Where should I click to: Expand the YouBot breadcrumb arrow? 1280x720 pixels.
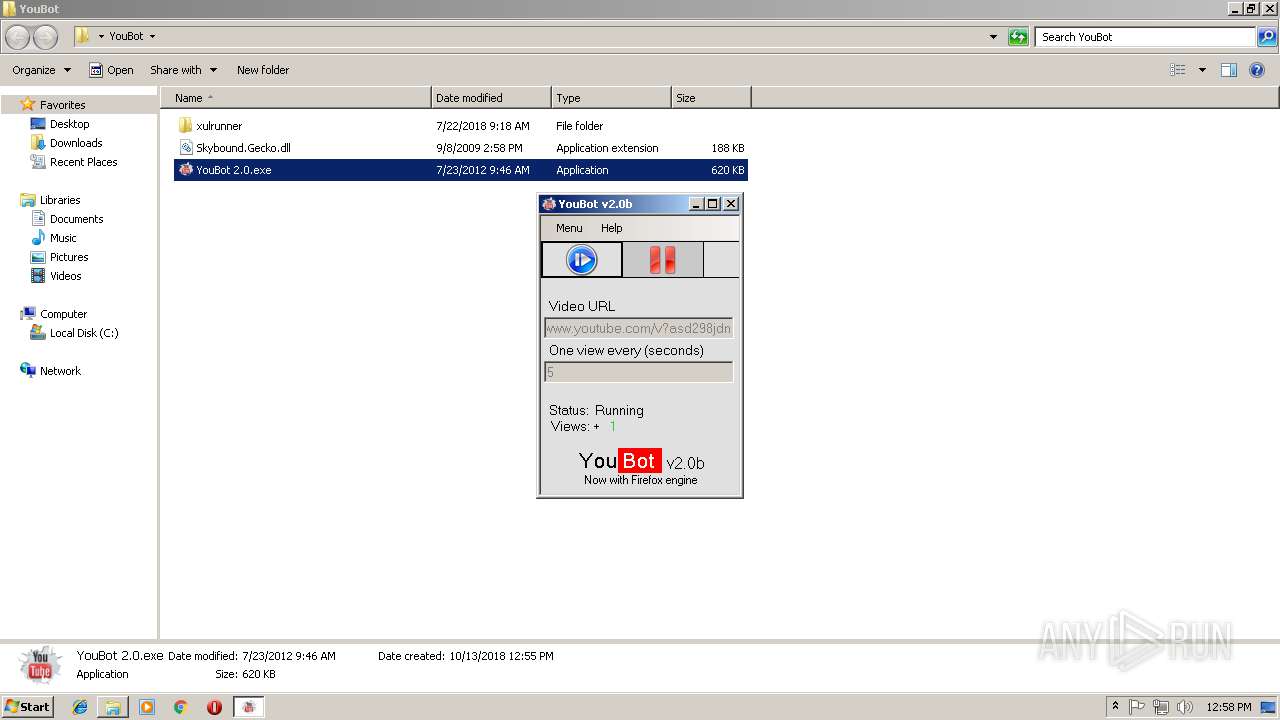[152, 36]
